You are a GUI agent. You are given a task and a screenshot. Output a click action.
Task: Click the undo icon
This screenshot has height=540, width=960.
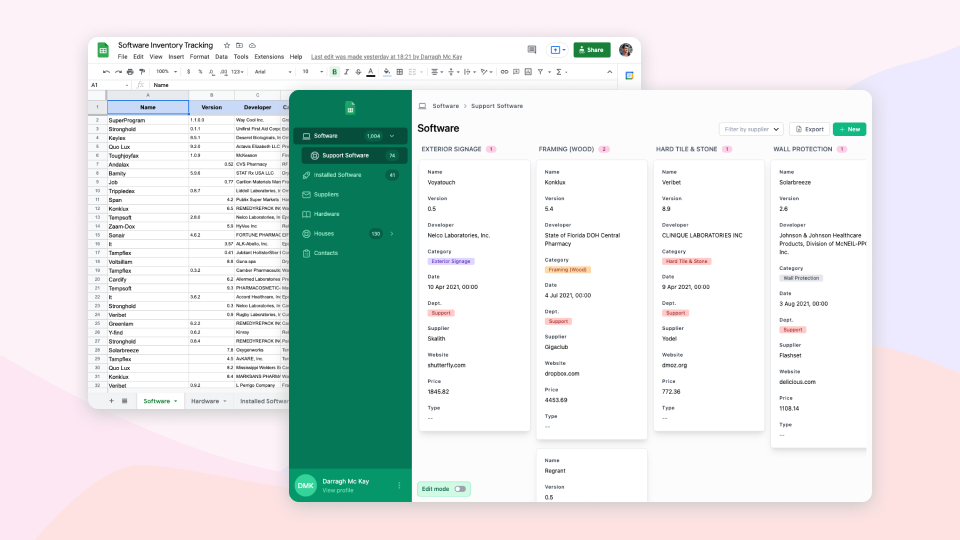click(107, 72)
